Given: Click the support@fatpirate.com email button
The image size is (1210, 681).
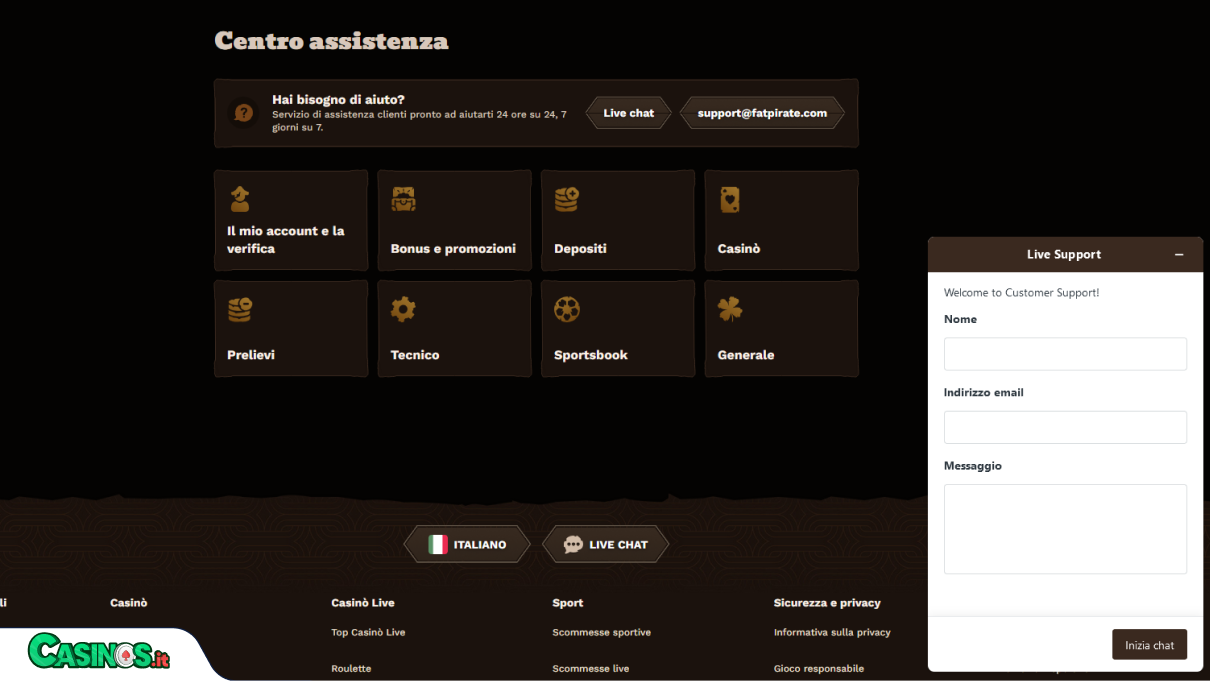Looking at the screenshot, I should pyautogui.click(x=762, y=113).
